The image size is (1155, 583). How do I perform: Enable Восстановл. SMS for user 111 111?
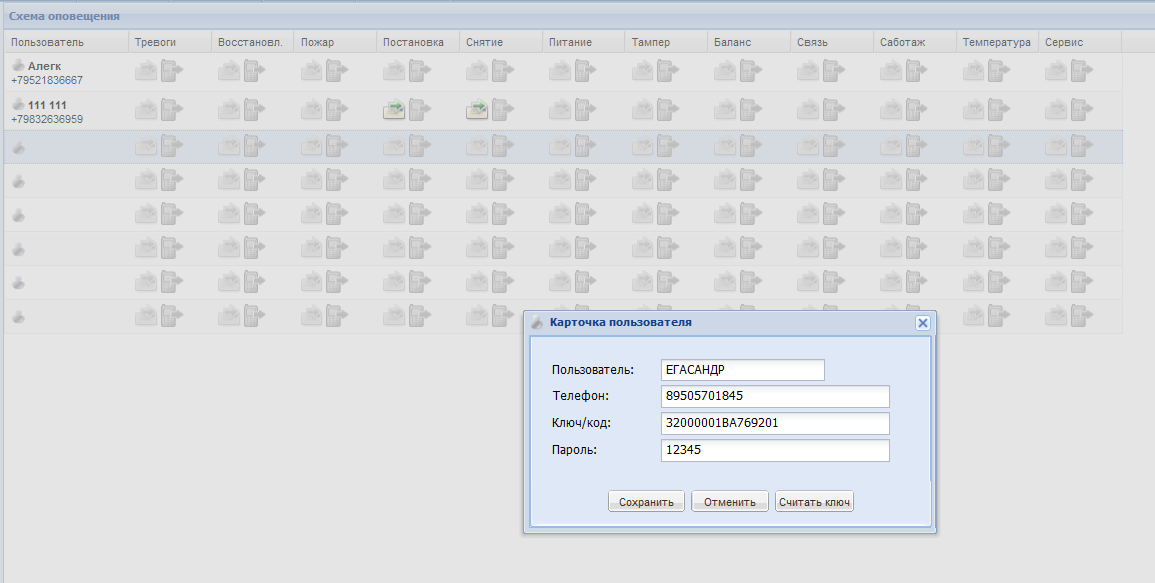tap(228, 110)
